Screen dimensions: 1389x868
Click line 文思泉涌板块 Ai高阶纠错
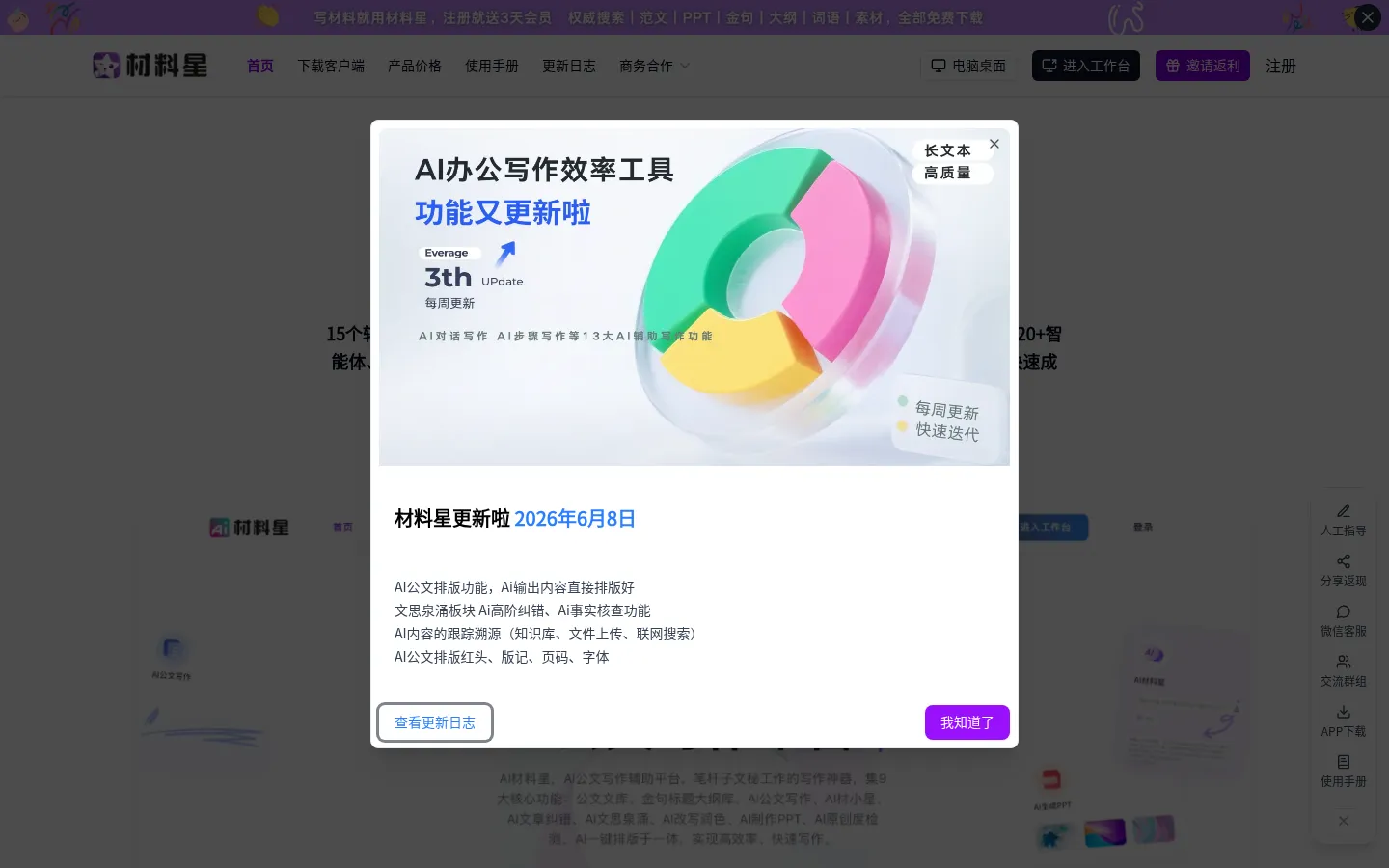(523, 610)
